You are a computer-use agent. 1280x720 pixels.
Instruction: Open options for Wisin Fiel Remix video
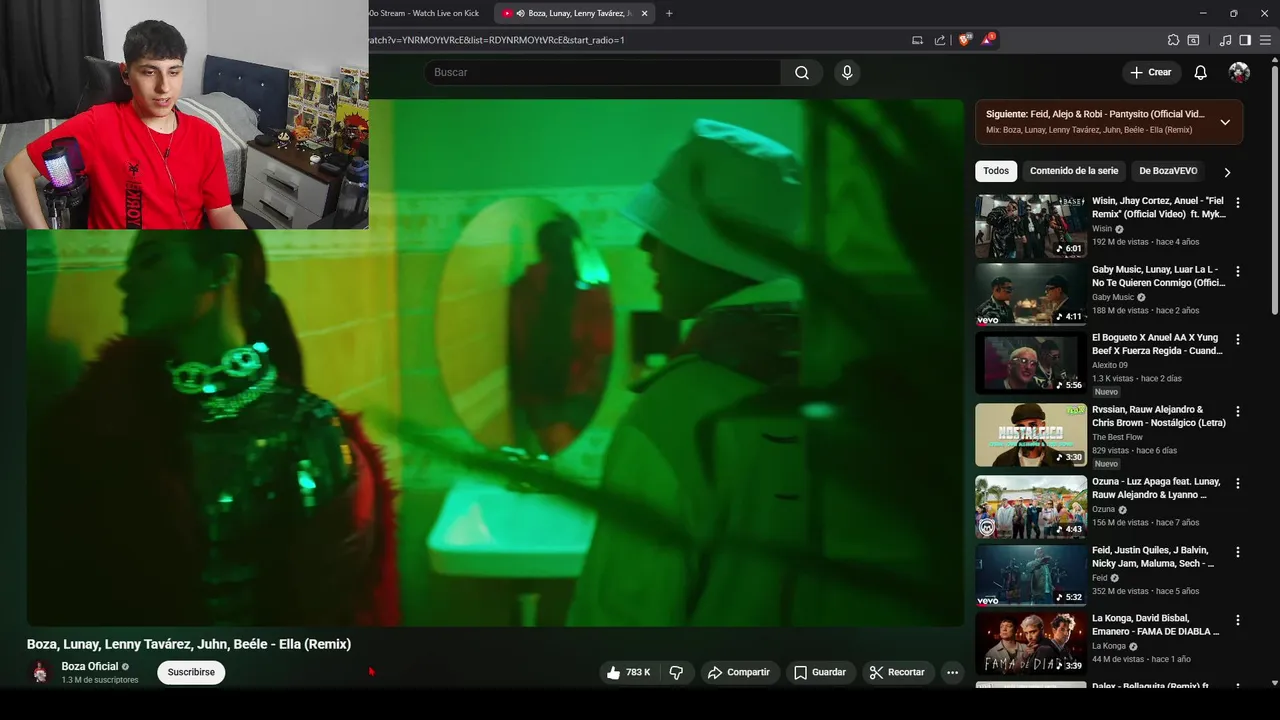click(1238, 202)
